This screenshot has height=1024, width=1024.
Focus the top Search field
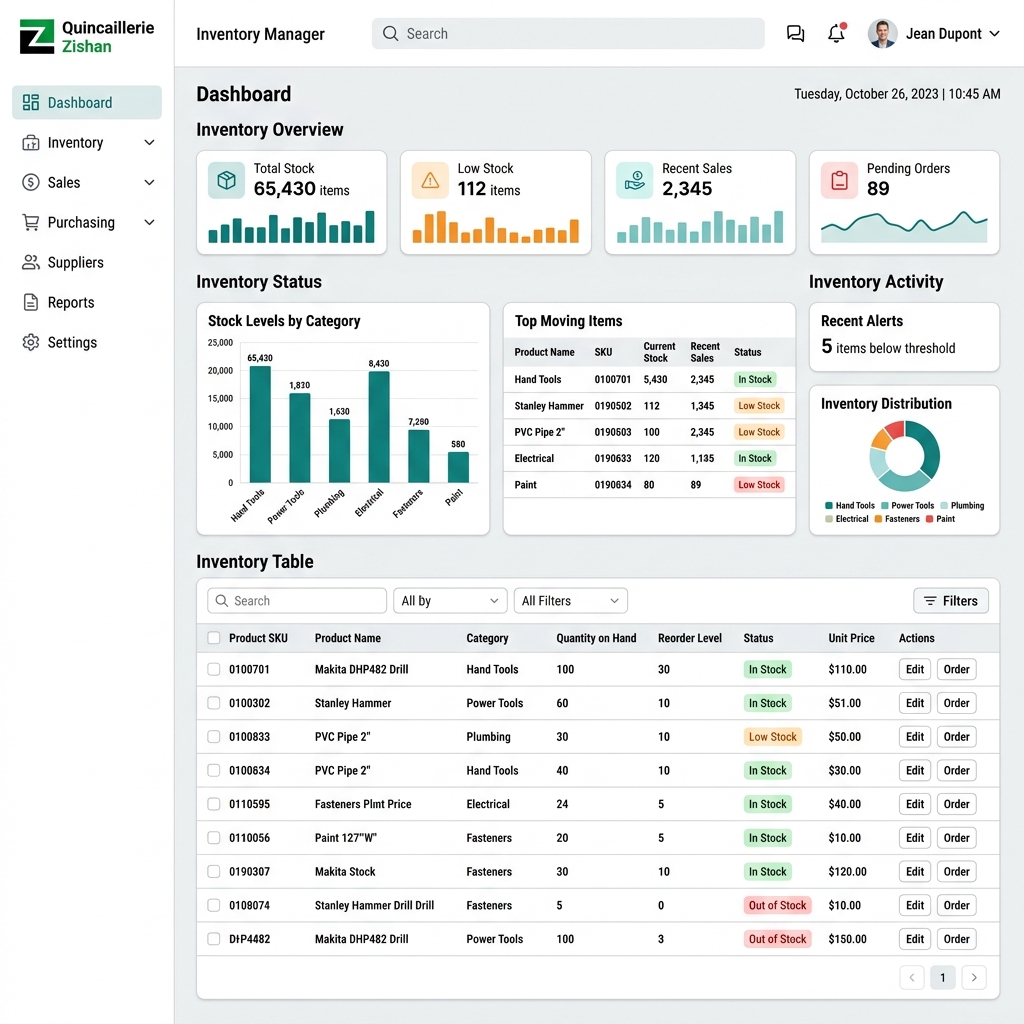pyautogui.click(x=568, y=33)
